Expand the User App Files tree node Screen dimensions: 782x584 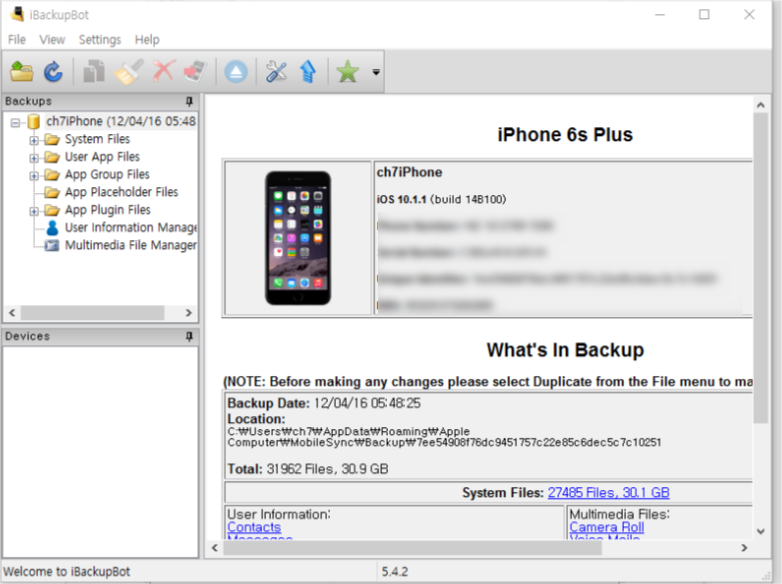[33, 158]
